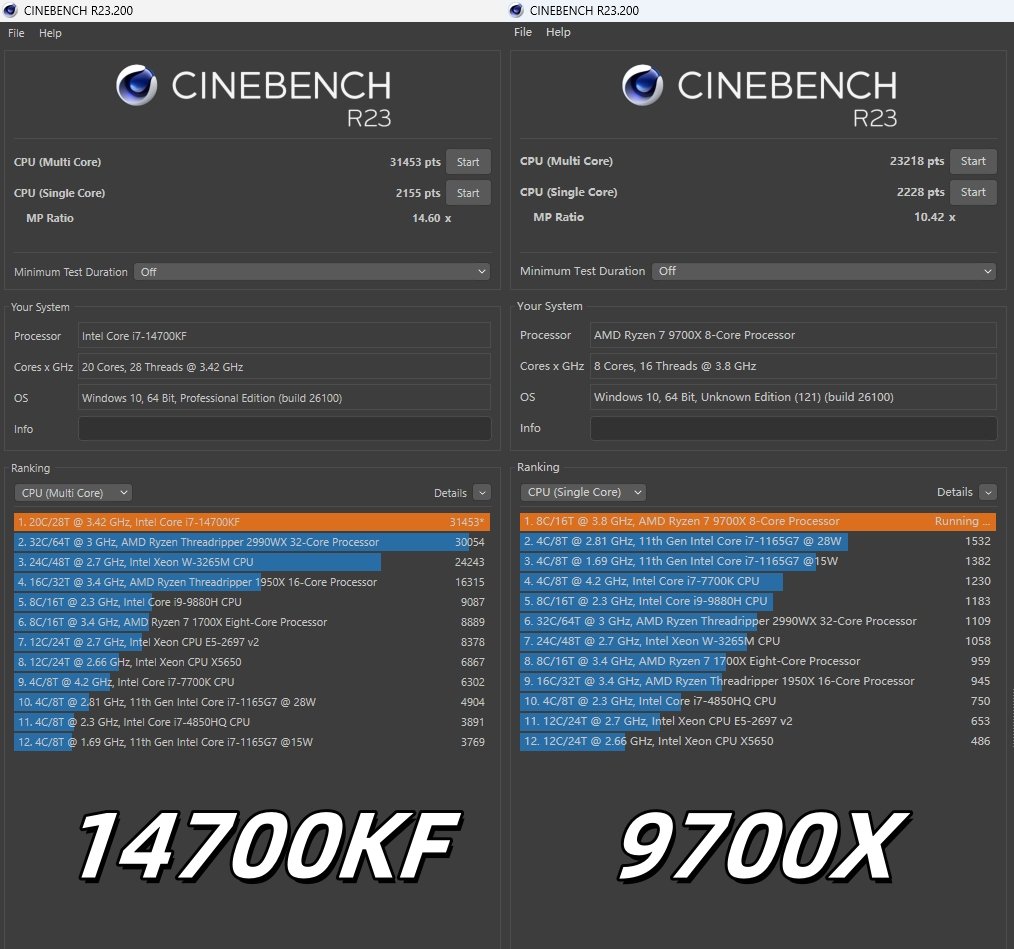Open CPU (Multi Core) ranking dropdown, left window
Viewport: 1014px width, 949px height.
73,493
